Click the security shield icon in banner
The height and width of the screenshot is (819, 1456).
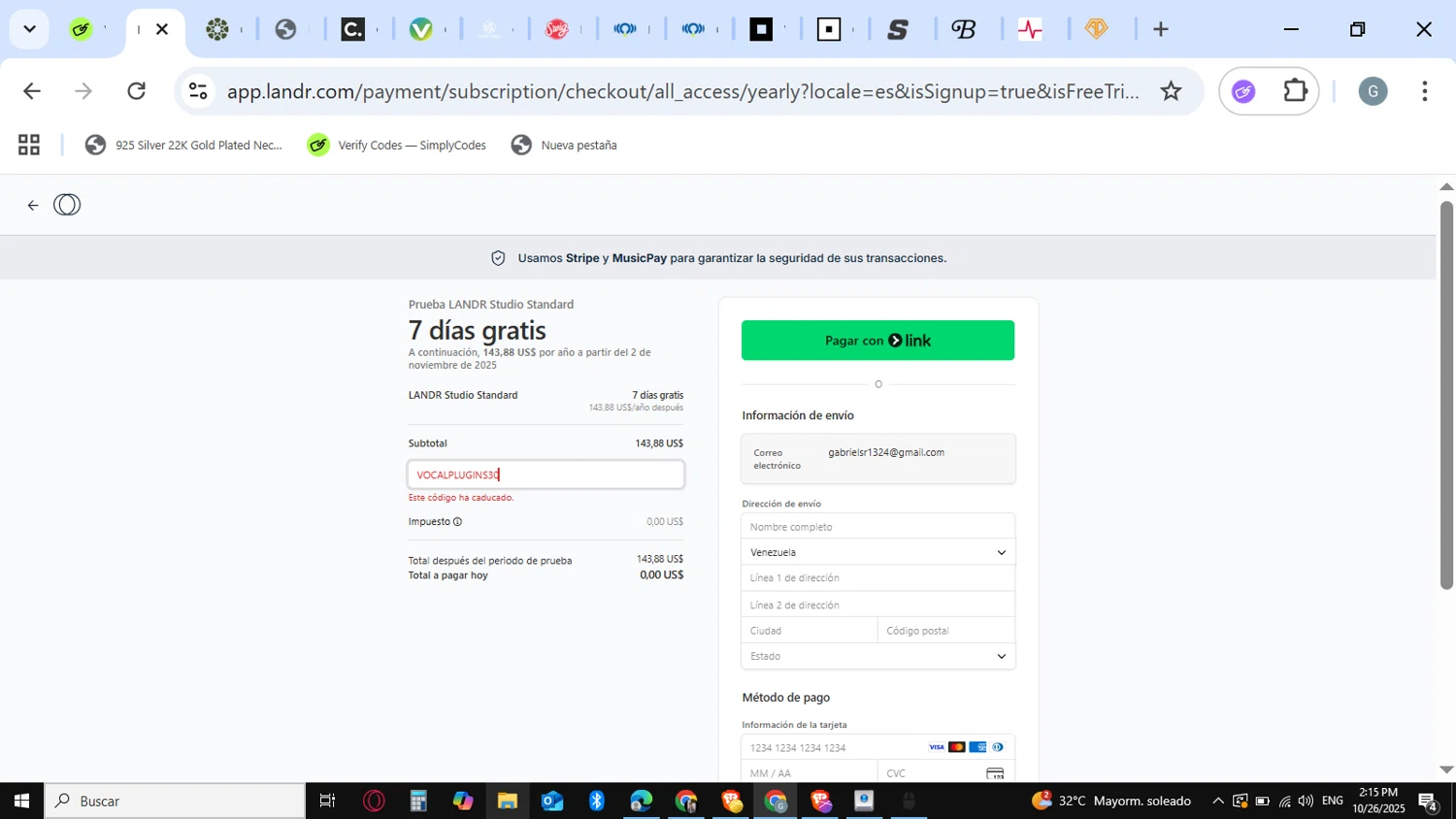(x=498, y=258)
